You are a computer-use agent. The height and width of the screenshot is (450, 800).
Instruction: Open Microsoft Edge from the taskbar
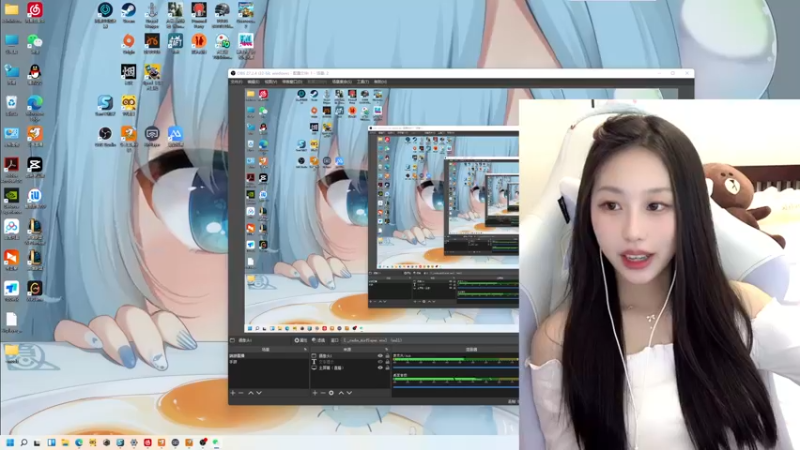pos(79,442)
